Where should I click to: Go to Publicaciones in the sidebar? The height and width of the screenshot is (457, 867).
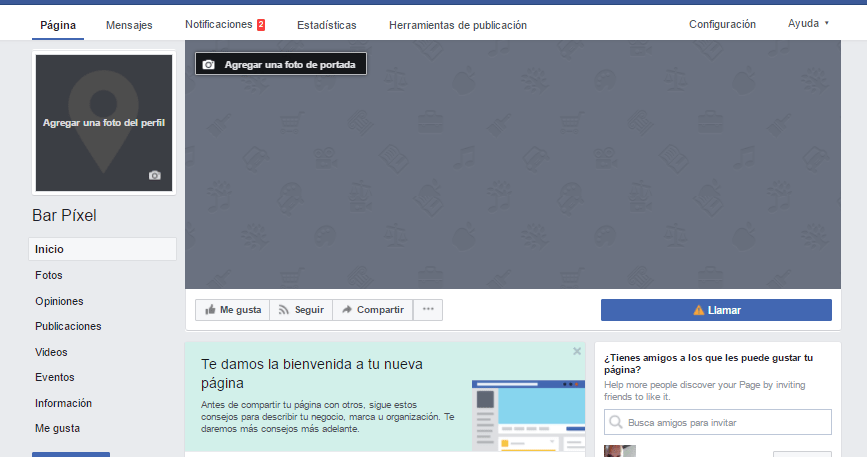pos(68,326)
